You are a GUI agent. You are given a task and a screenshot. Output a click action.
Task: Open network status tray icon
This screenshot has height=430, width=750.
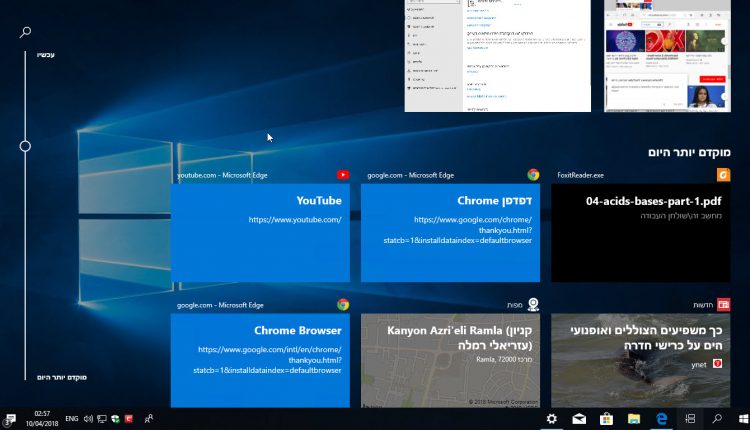[x=102, y=419]
